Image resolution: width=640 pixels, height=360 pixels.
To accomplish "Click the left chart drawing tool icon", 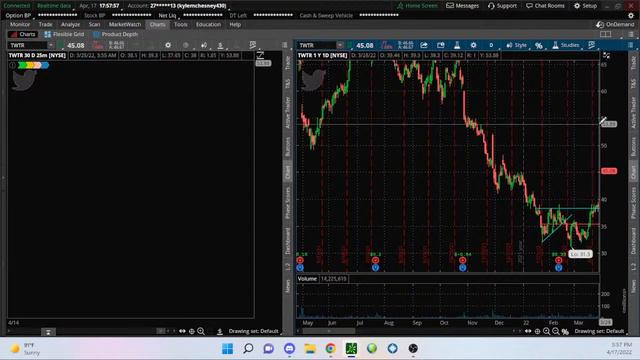I will click(260, 55).
